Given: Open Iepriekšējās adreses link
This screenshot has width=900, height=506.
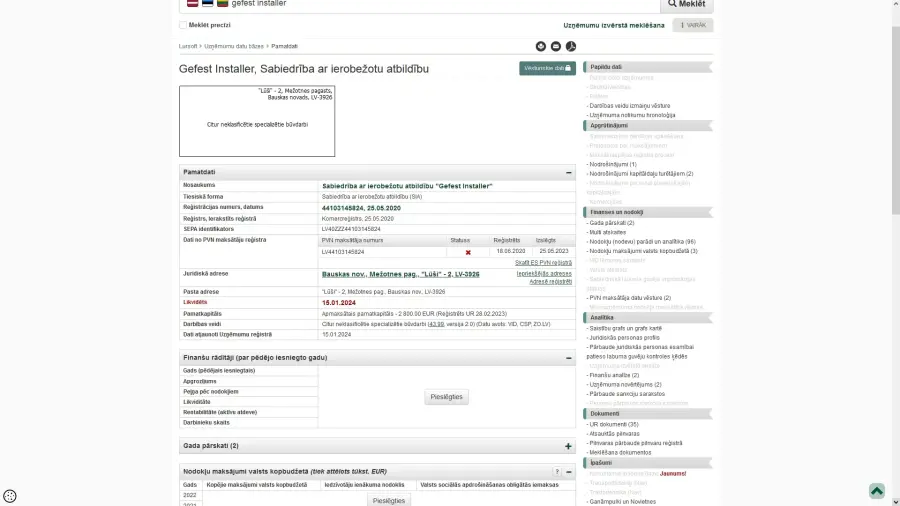Looking at the screenshot, I should point(544,274).
